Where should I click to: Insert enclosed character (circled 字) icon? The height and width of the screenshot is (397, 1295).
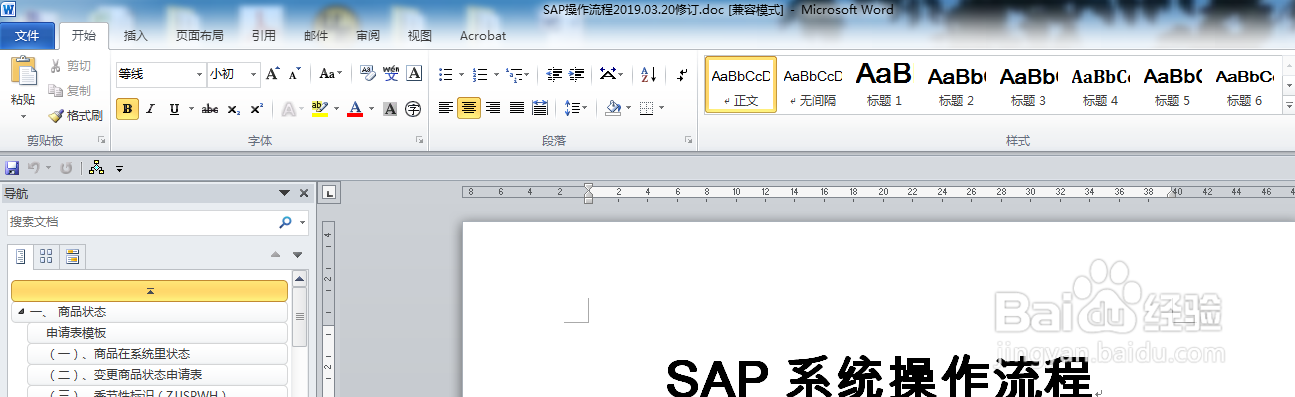pyautogui.click(x=414, y=109)
